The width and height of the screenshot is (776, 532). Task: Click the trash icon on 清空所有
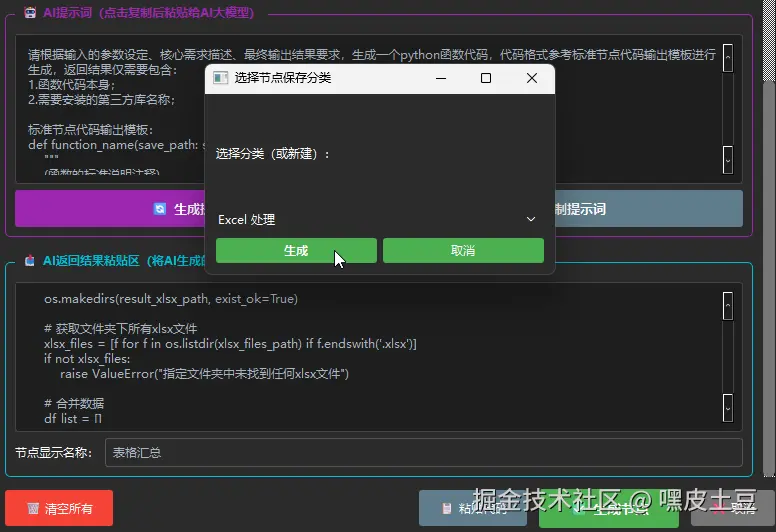[x=33, y=508]
